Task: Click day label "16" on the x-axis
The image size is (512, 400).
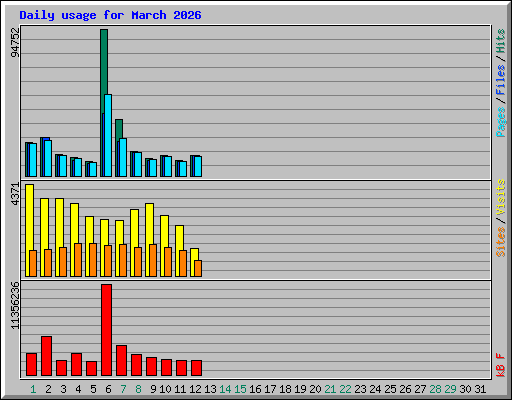Action: click(x=255, y=389)
